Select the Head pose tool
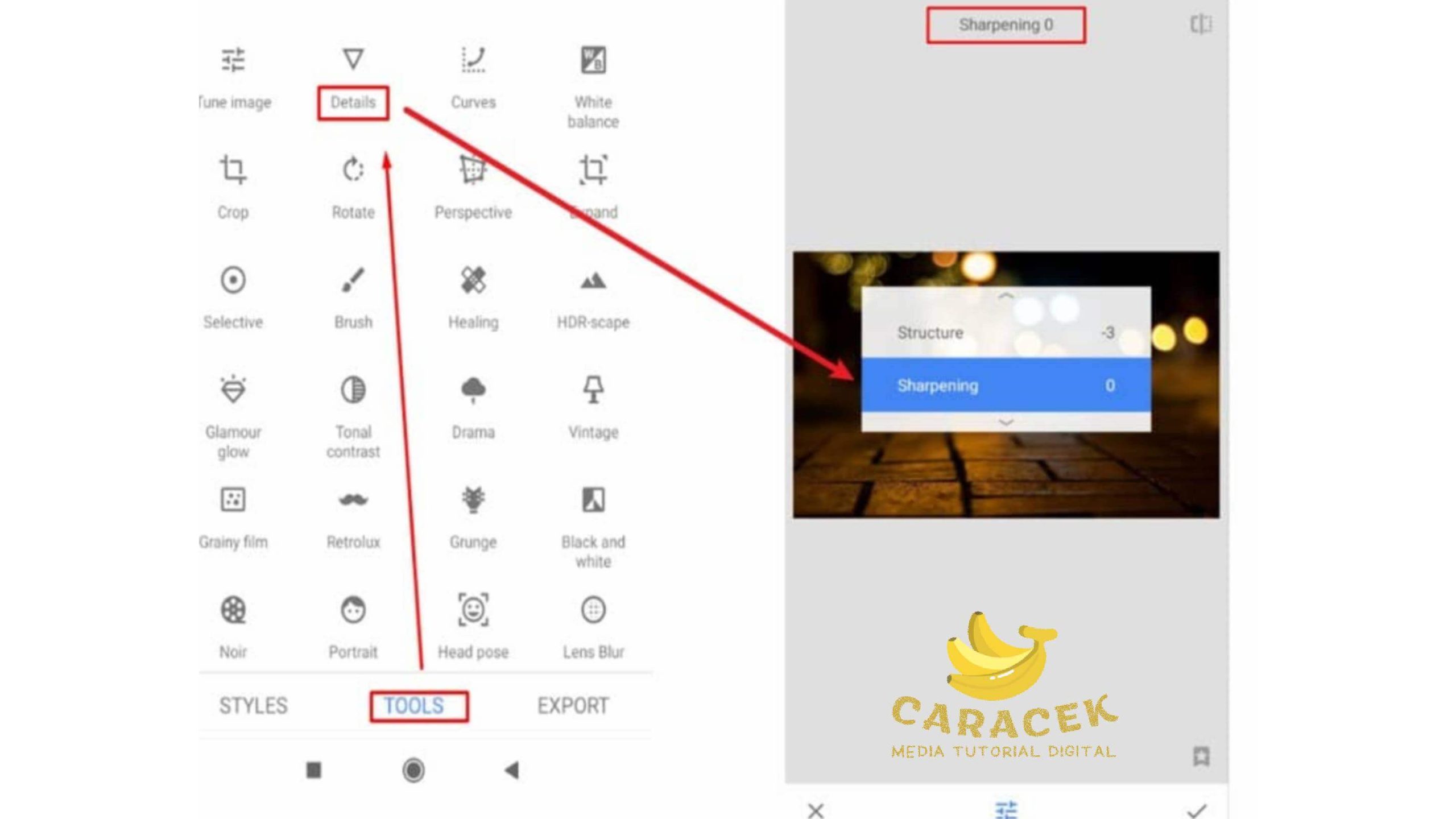The width and height of the screenshot is (1456, 819). (472, 625)
